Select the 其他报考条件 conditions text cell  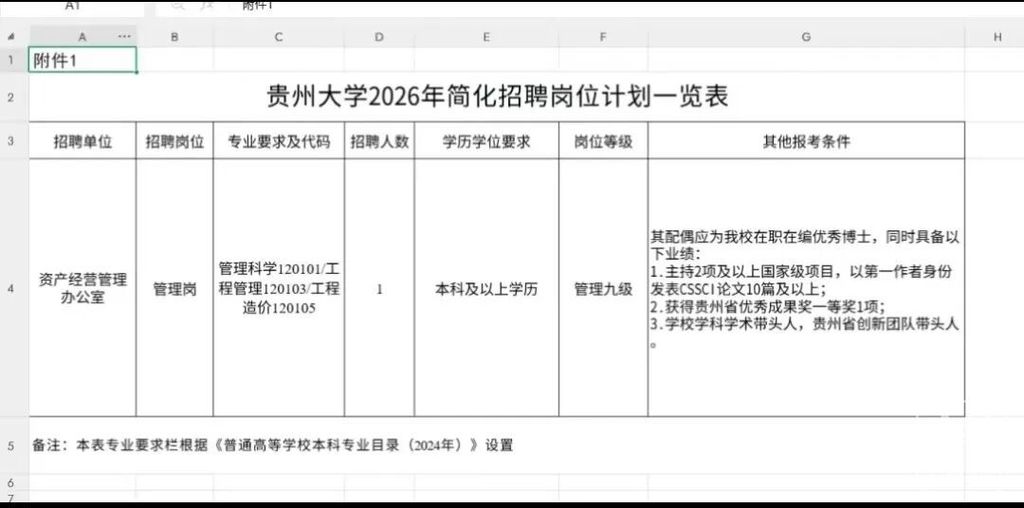coord(806,288)
